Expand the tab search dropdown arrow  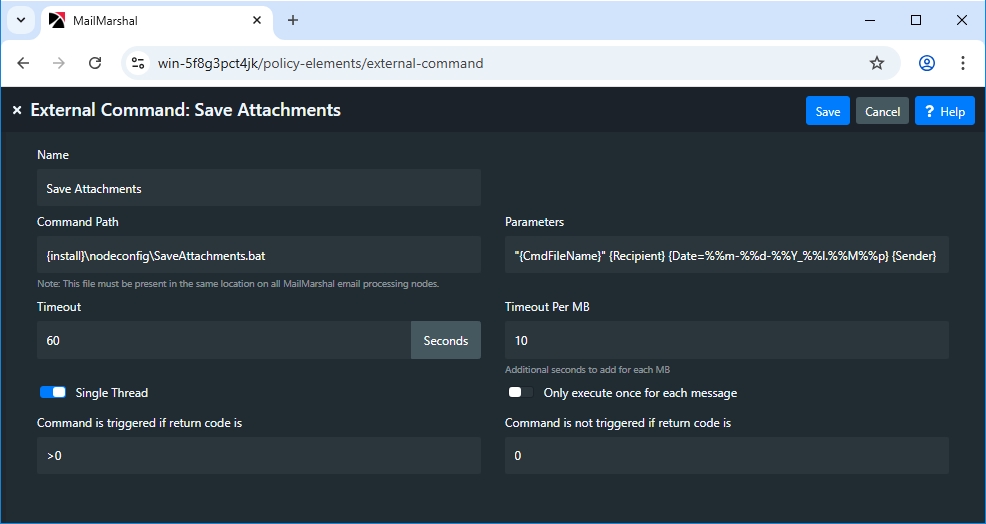point(20,20)
